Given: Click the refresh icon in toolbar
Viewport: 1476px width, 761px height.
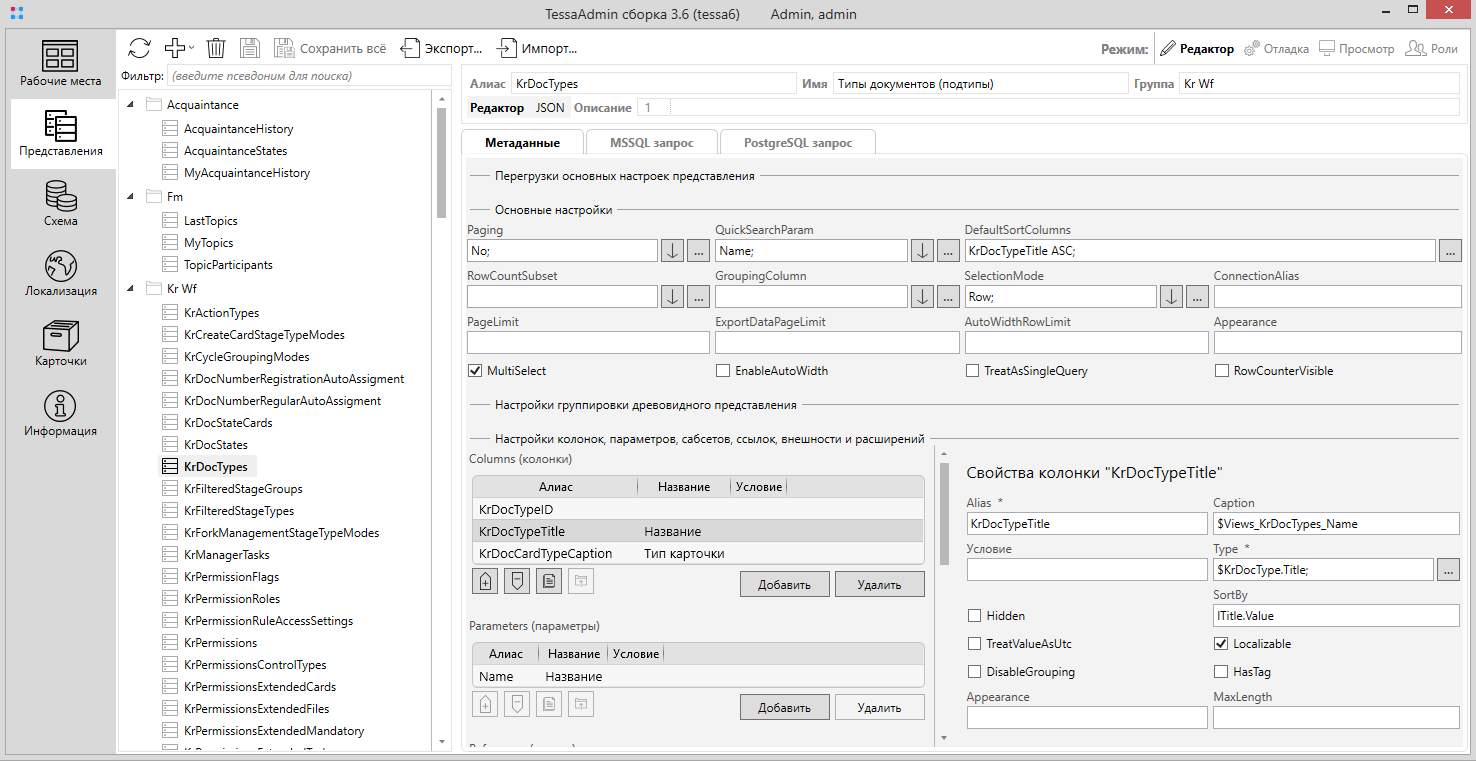Looking at the screenshot, I should point(139,48).
